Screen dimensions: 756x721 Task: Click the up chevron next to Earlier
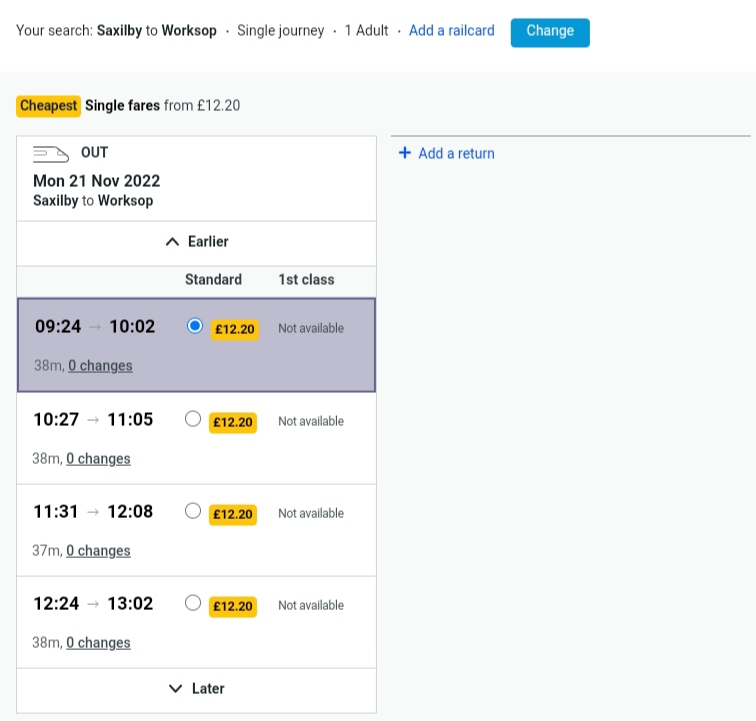click(x=172, y=242)
